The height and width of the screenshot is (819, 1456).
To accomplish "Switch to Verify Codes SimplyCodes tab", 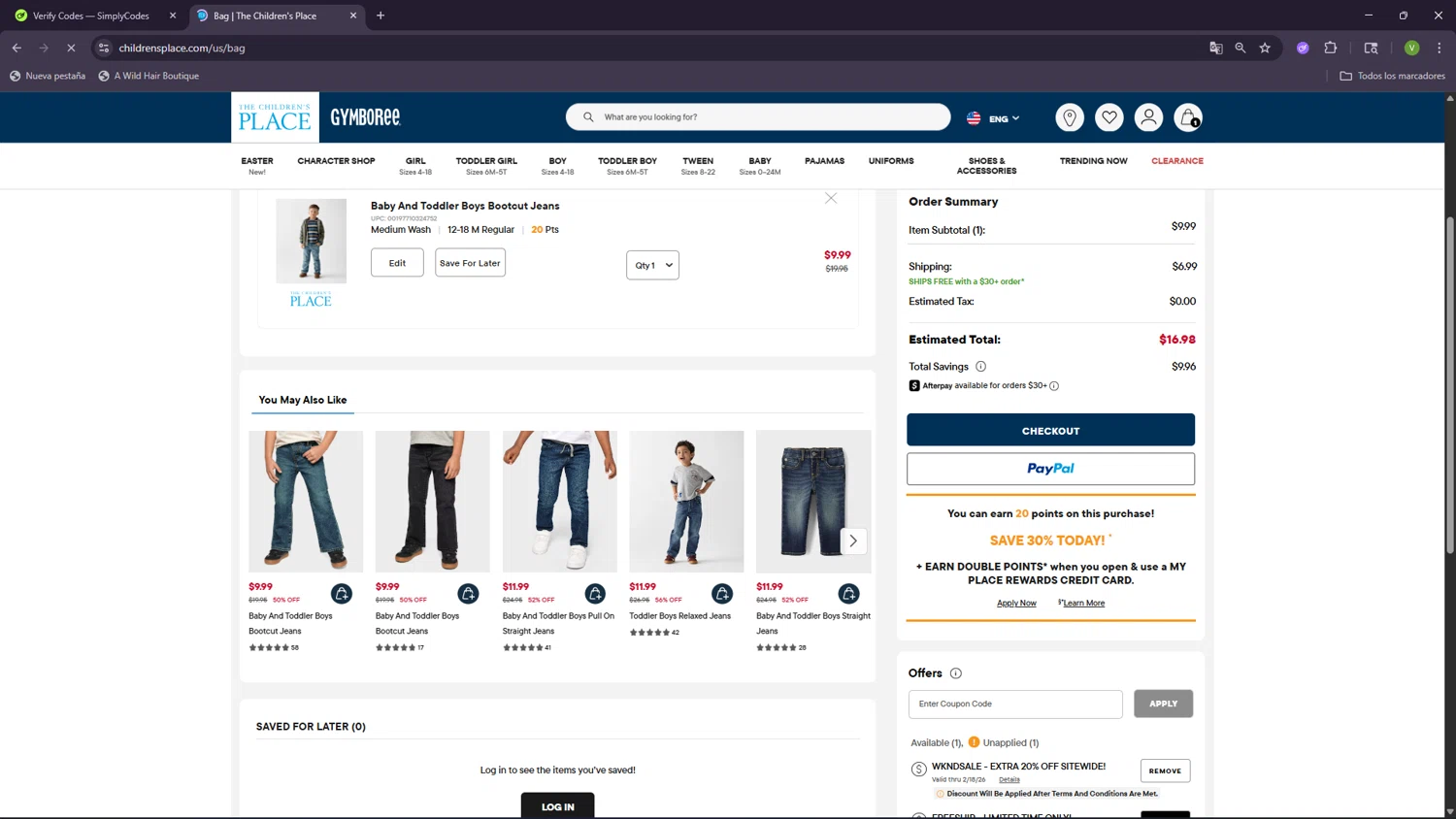I will [94, 16].
